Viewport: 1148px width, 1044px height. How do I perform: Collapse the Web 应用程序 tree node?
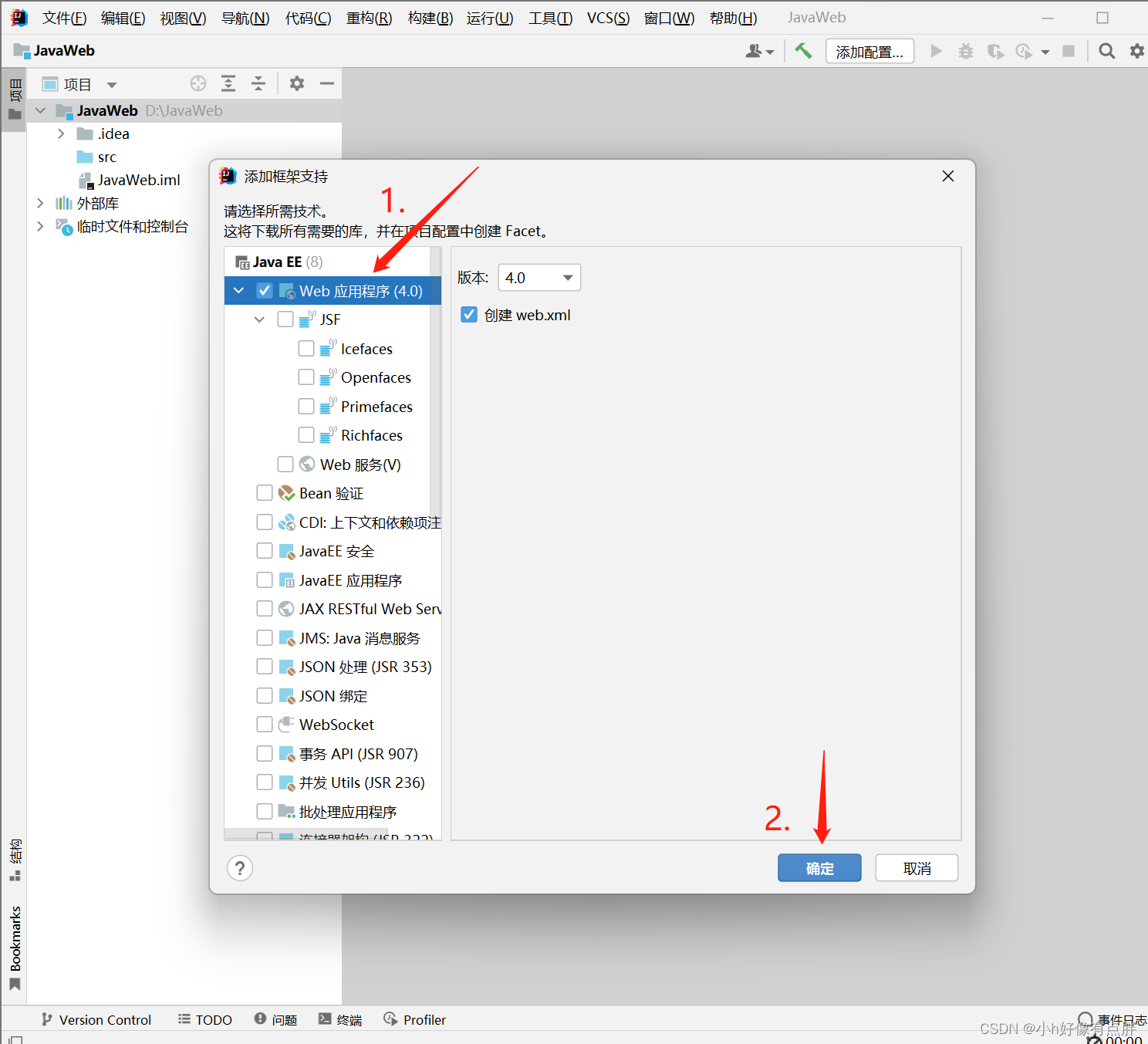point(239,291)
